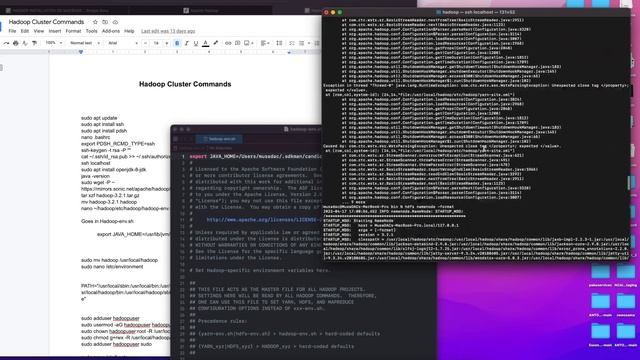Open the Tools menu in Docs
The width and height of the screenshot is (640, 360).
coord(91,31)
